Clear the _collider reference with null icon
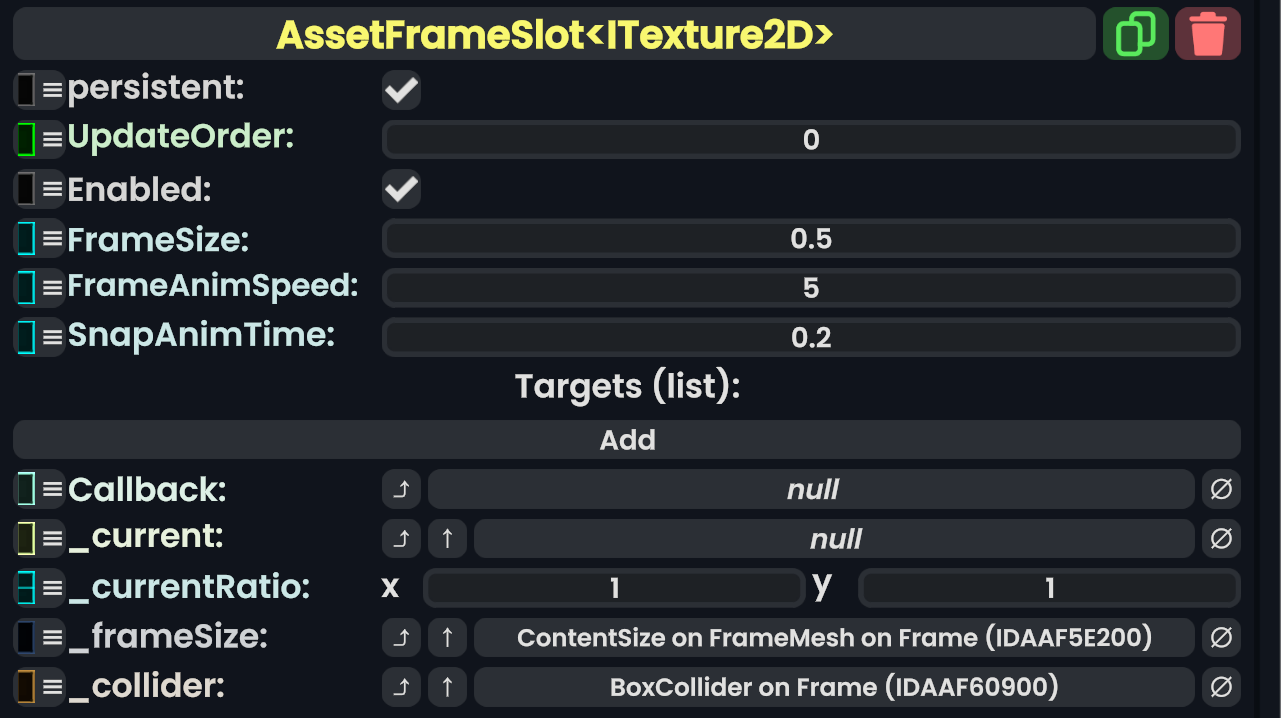Viewport: 1281px width, 718px height. coord(1221,687)
